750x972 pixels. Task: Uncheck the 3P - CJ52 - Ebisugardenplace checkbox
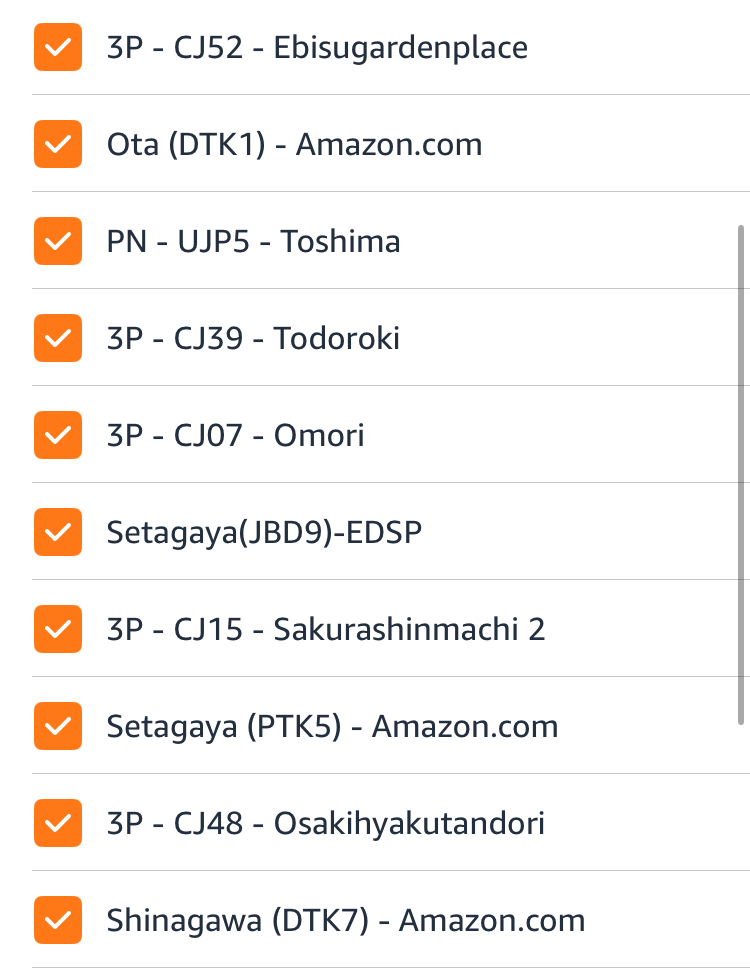pyautogui.click(x=57, y=47)
